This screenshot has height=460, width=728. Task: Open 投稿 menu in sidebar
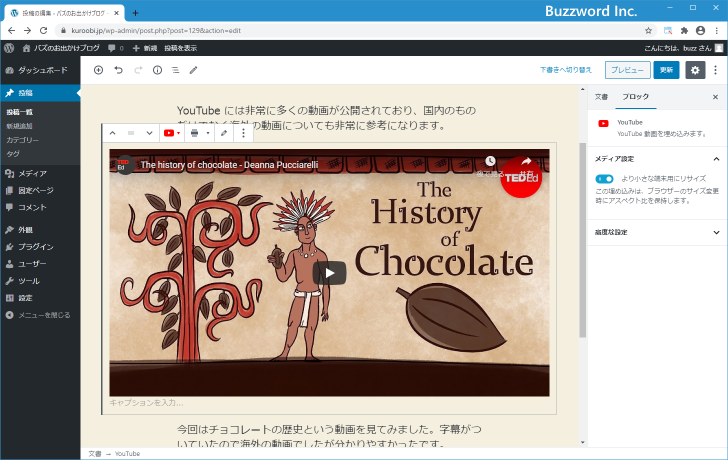click(40, 93)
